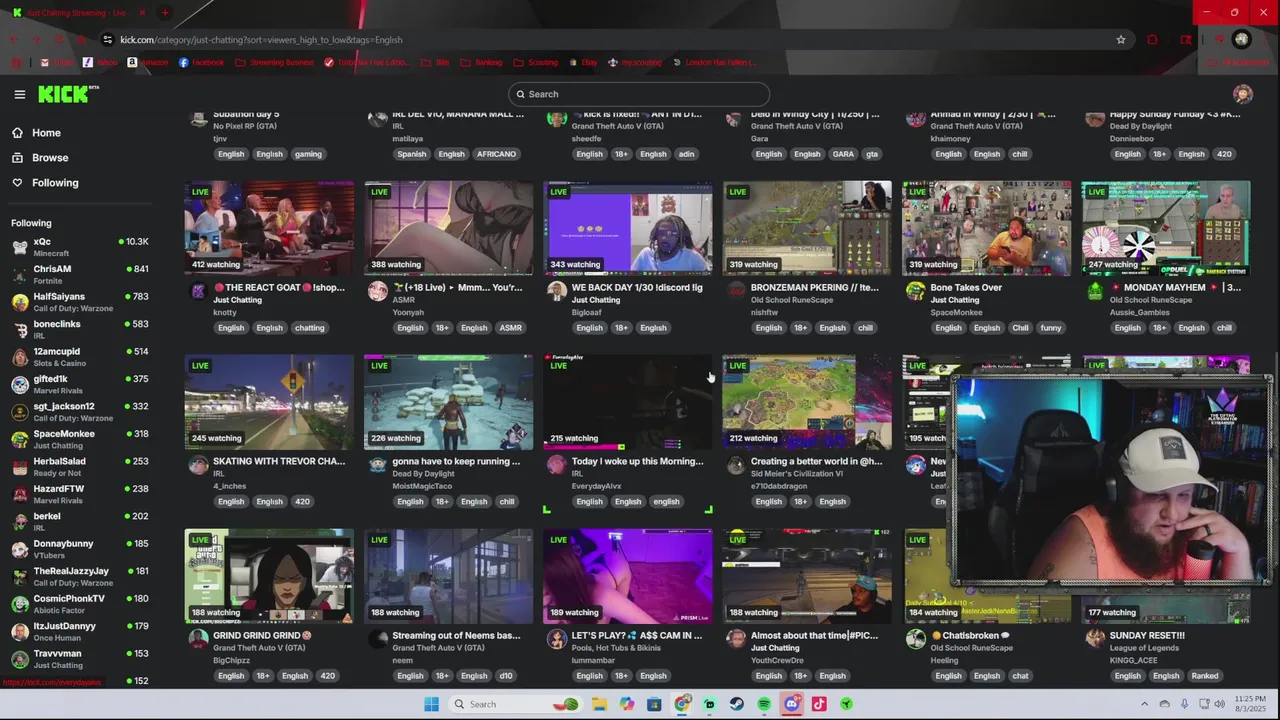Image resolution: width=1280 pixels, height=720 pixels.
Task: Open the Banking bookmark folder
Action: coord(481,62)
